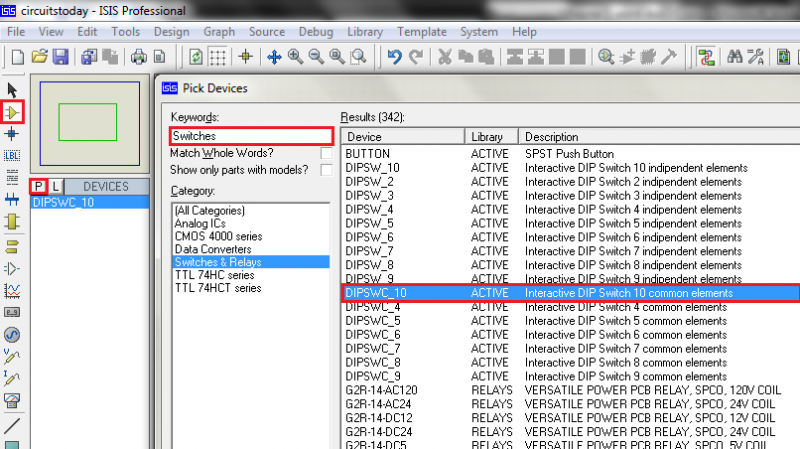The height and width of the screenshot is (449, 800).
Task: Enable Match Whole Words checkbox
Action: click(327, 153)
